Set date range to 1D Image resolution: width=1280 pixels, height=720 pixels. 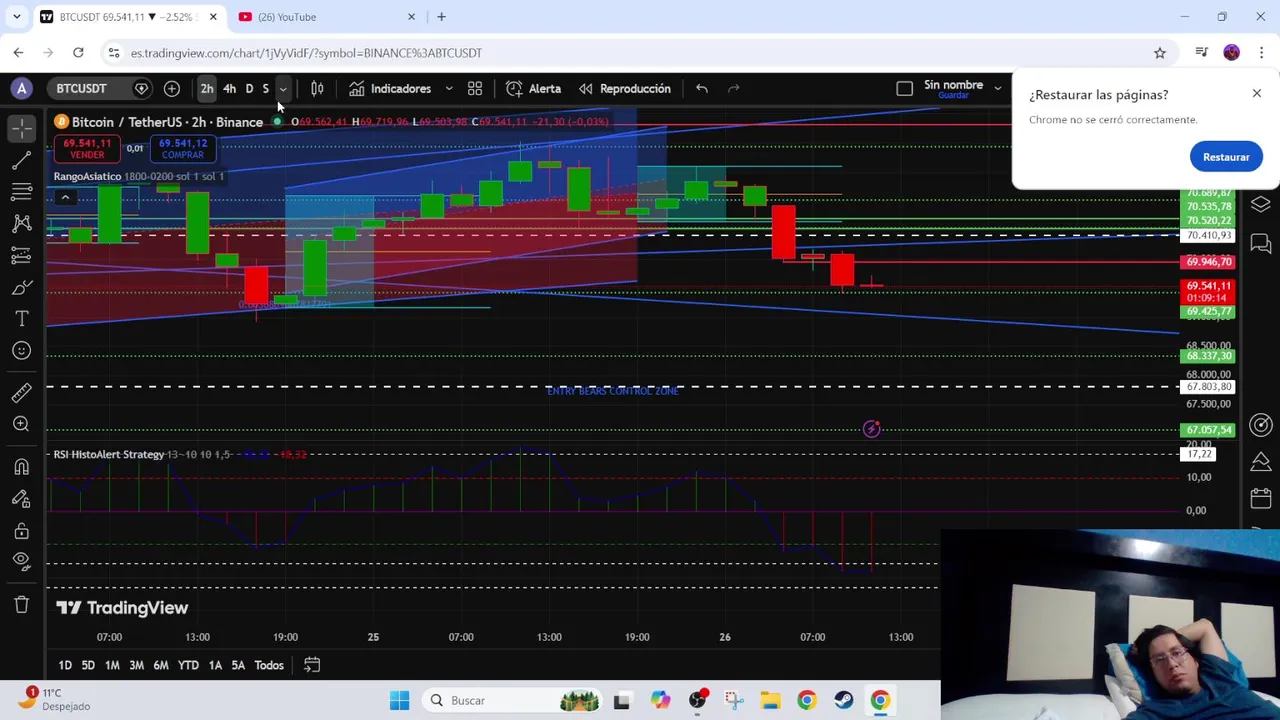[x=65, y=665]
